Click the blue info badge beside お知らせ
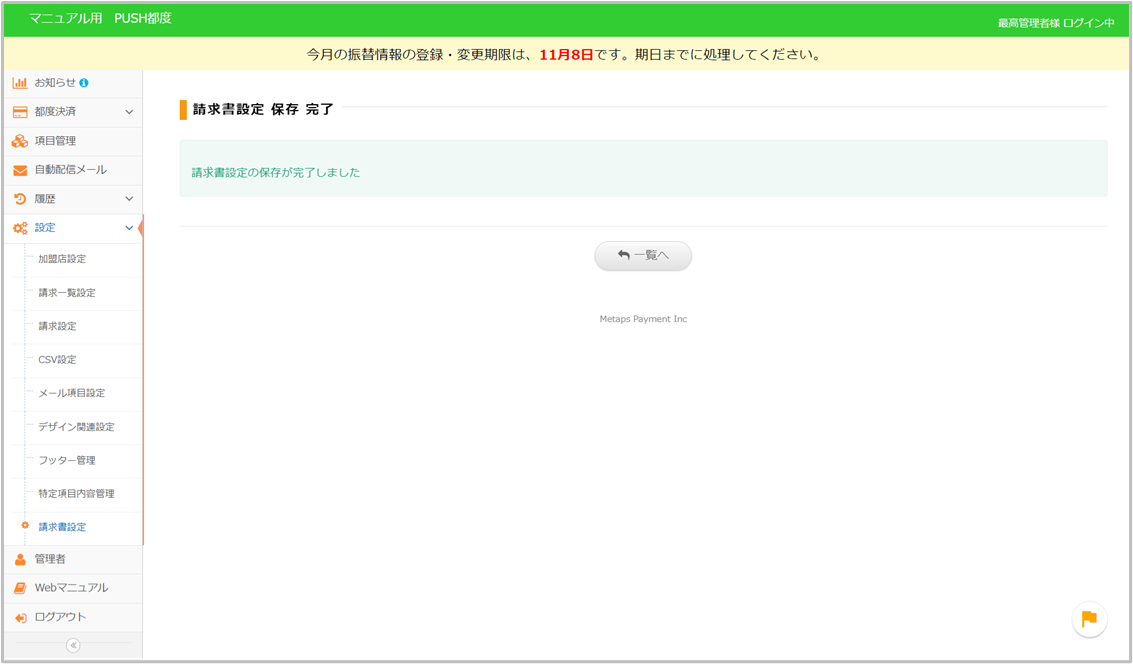The image size is (1133, 664). 84,83
